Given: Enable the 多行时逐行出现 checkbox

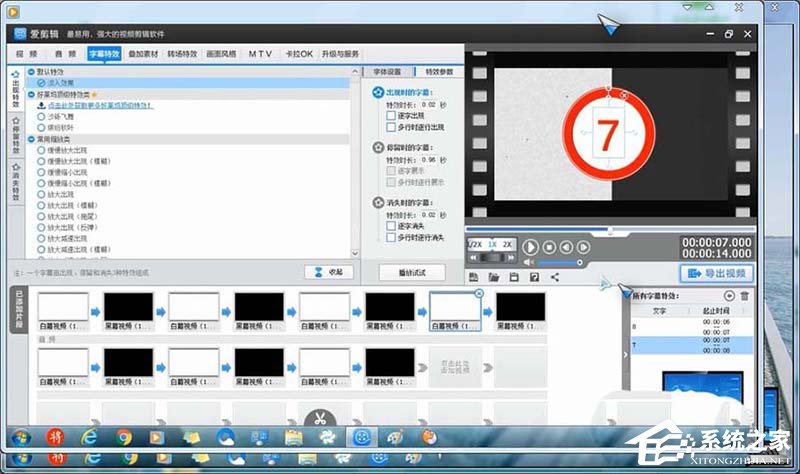Looking at the screenshot, I should pos(391,127).
